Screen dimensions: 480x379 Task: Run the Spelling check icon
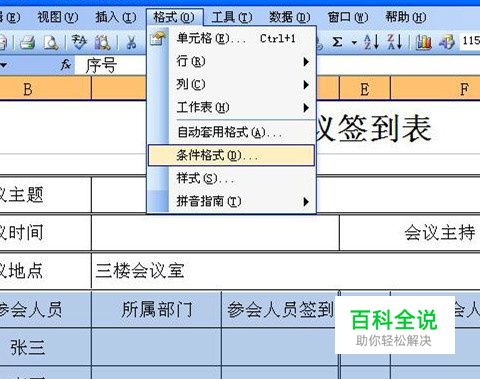[x=79, y=42]
